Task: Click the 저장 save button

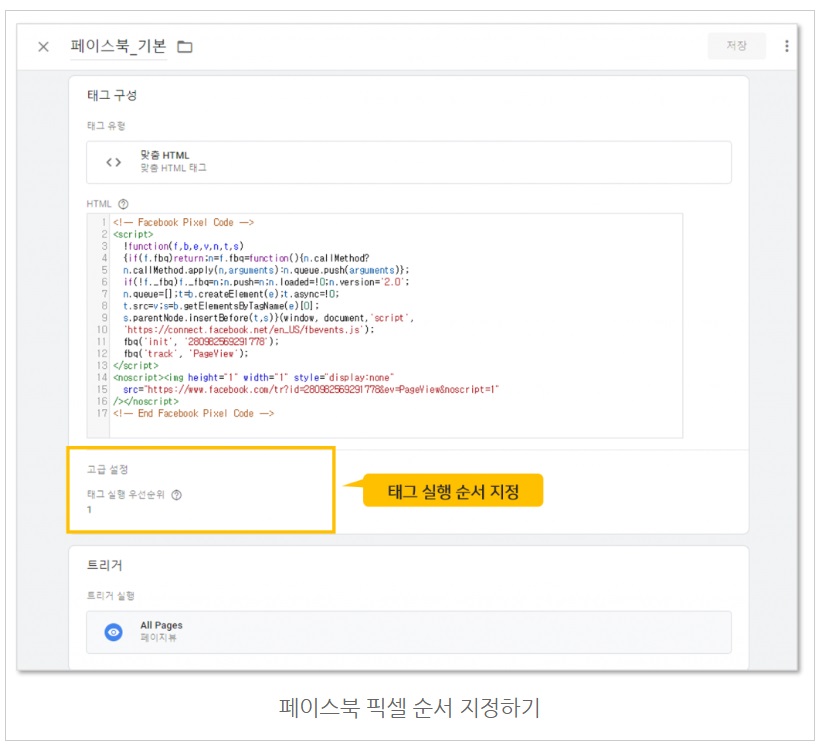Action: tap(736, 46)
